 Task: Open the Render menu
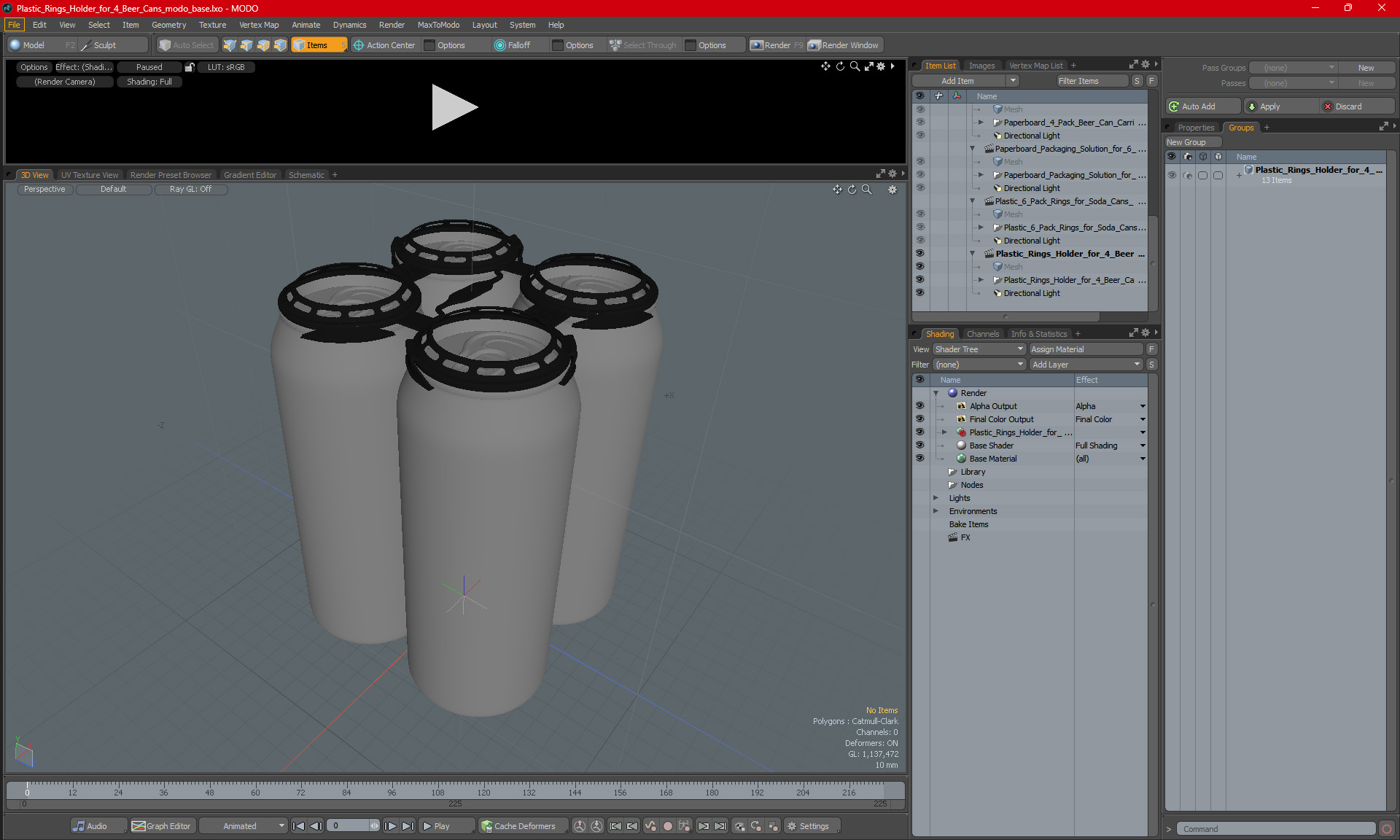click(392, 25)
